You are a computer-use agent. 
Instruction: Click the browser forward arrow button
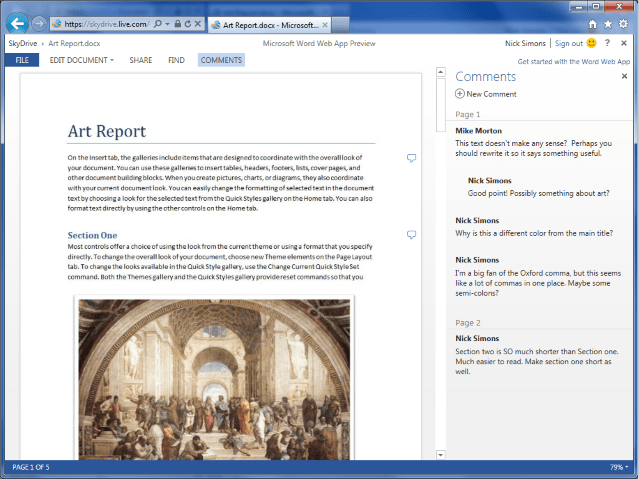coord(39,24)
